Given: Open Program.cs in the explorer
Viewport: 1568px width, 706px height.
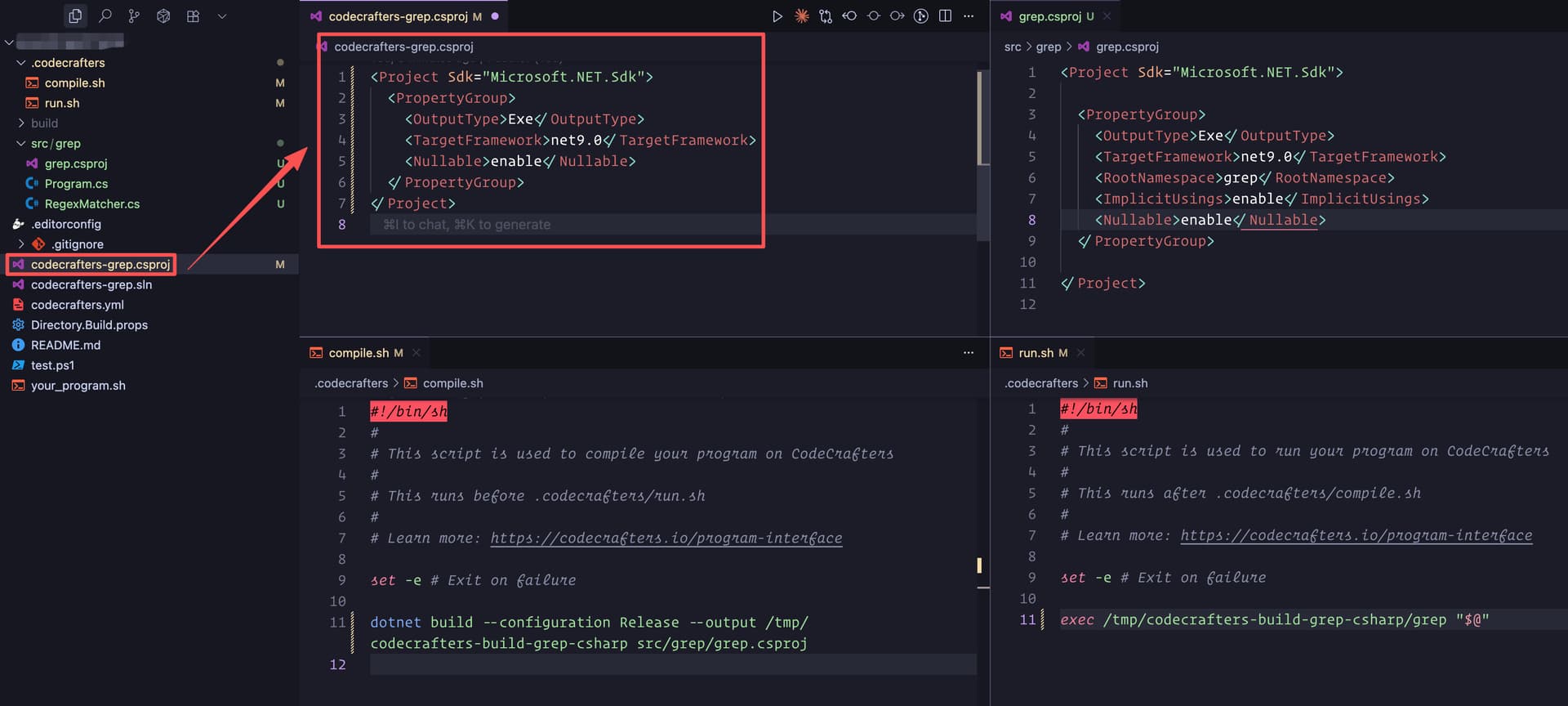Looking at the screenshot, I should [76, 184].
